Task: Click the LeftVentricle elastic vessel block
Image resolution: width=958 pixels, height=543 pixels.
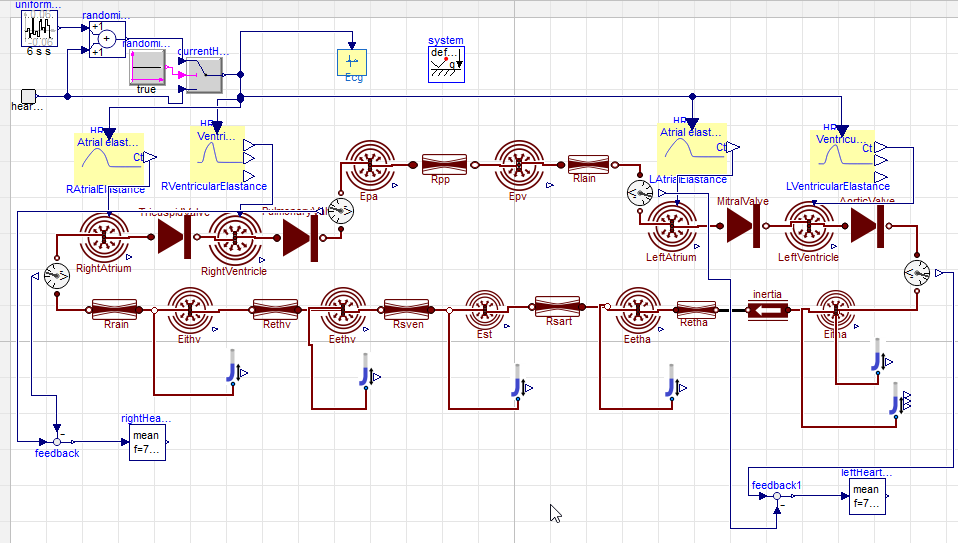Action: click(808, 227)
